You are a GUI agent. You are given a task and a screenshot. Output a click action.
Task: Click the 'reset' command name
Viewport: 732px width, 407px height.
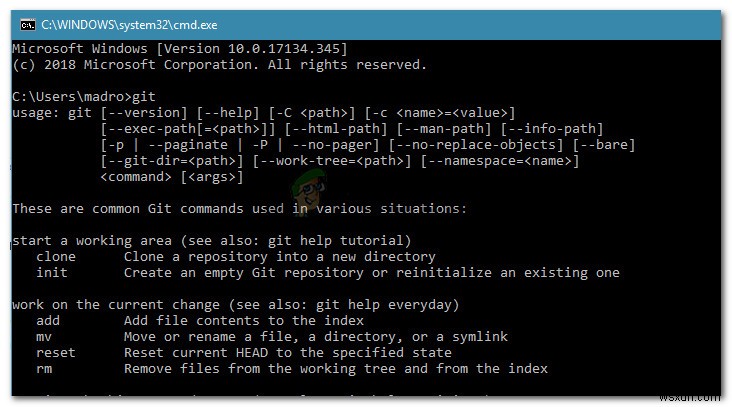[56, 353]
